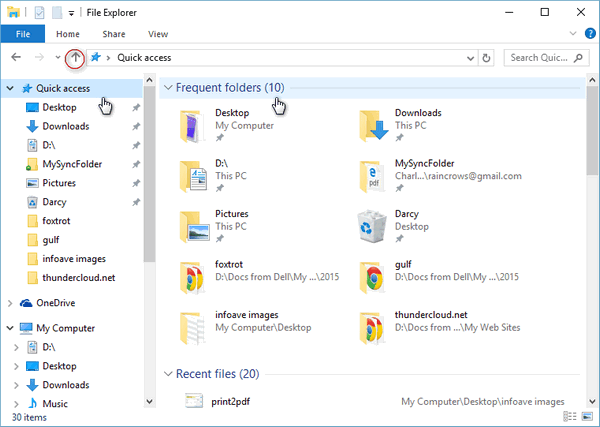Expand Desktop under My Computer
Viewport: 600px width, 427px height.
(x=16, y=366)
